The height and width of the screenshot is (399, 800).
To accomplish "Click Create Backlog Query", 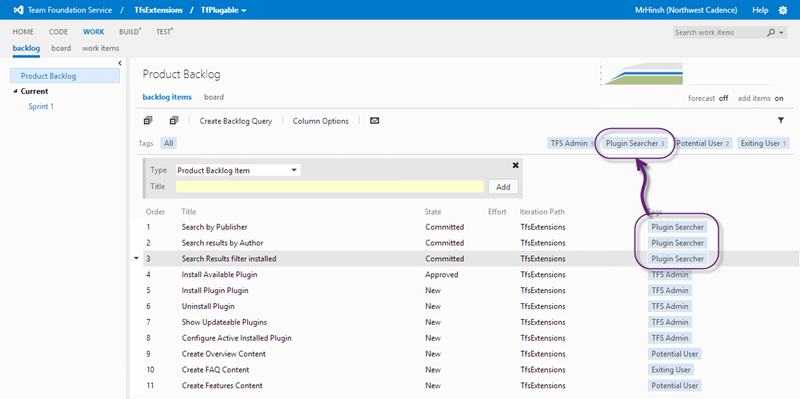I will pyautogui.click(x=236, y=121).
